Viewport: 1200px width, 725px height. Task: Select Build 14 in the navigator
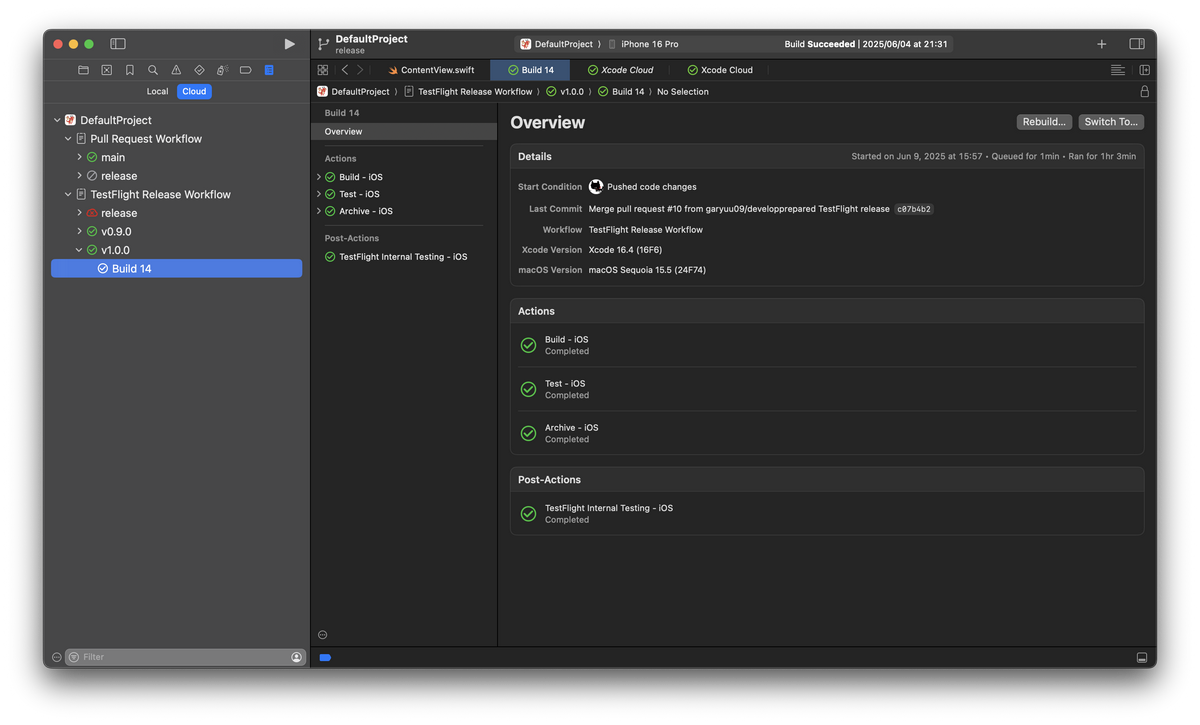pyautogui.click(x=176, y=269)
